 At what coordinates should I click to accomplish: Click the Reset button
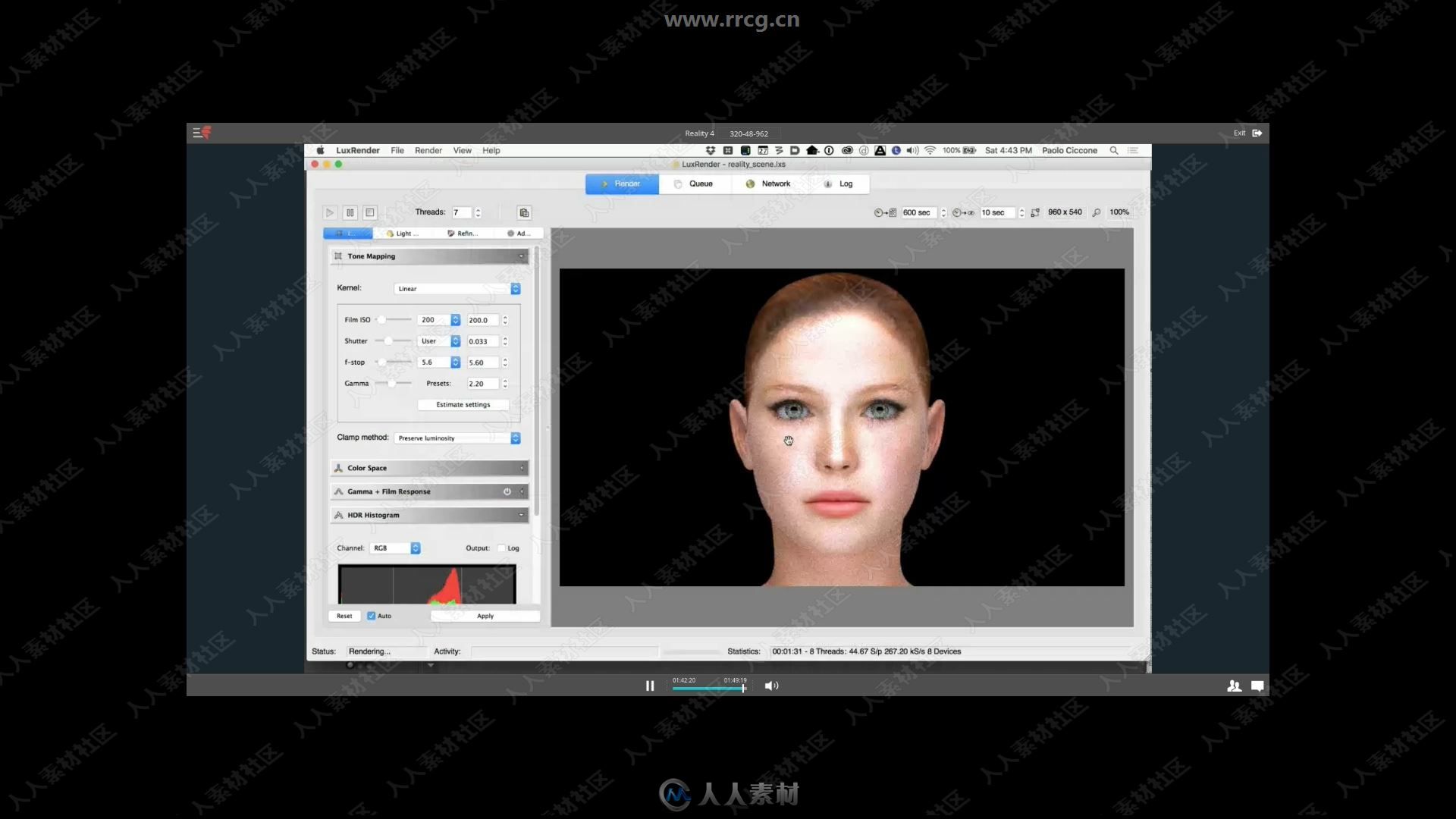(x=344, y=616)
